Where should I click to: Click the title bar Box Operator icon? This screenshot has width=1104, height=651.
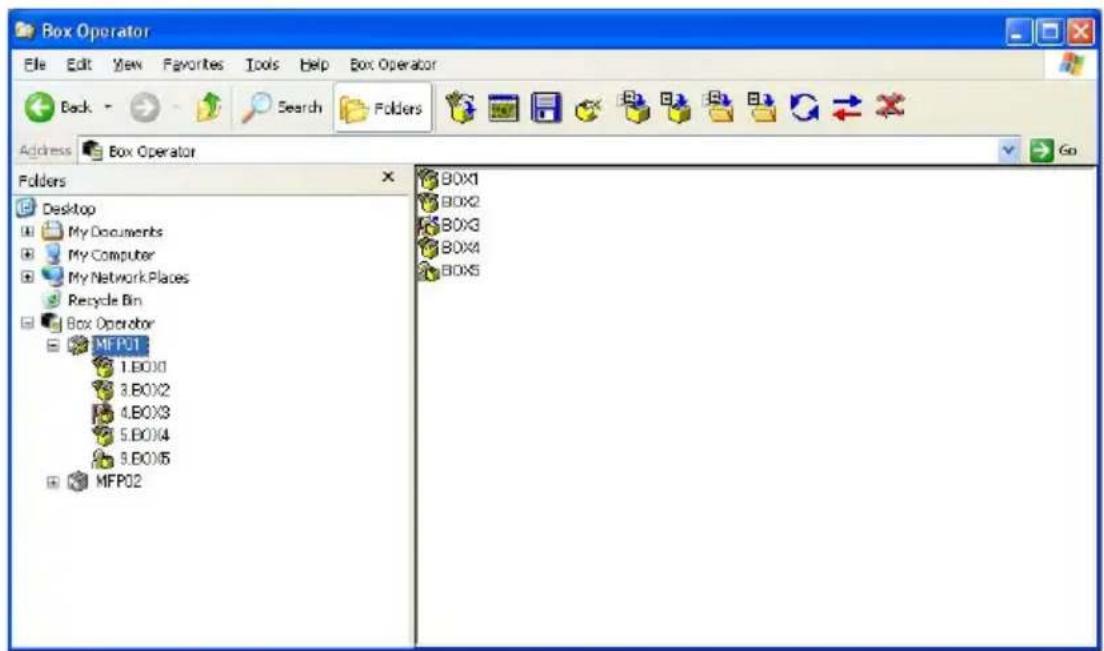tap(25, 30)
